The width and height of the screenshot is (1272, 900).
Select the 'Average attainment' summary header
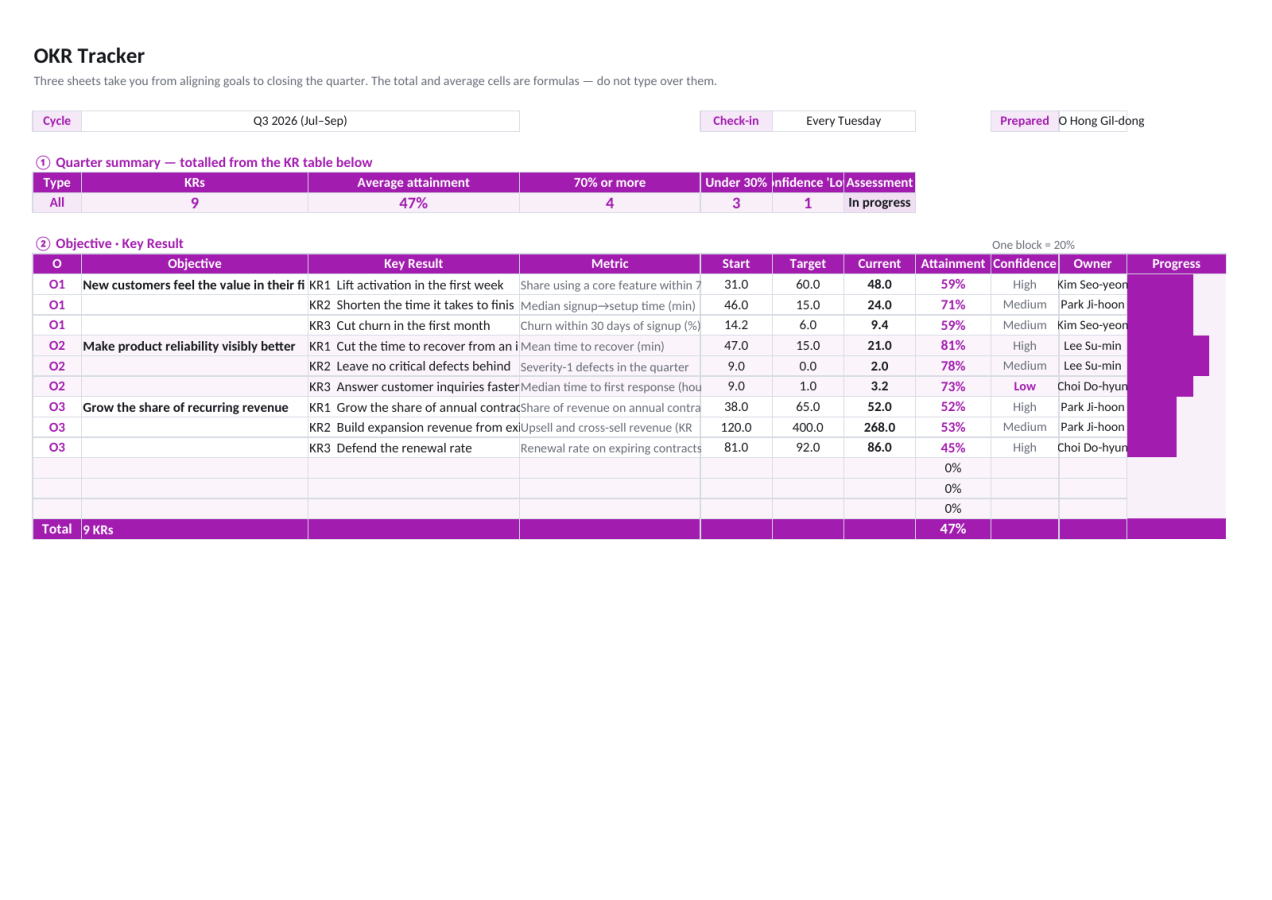pyautogui.click(x=413, y=183)
